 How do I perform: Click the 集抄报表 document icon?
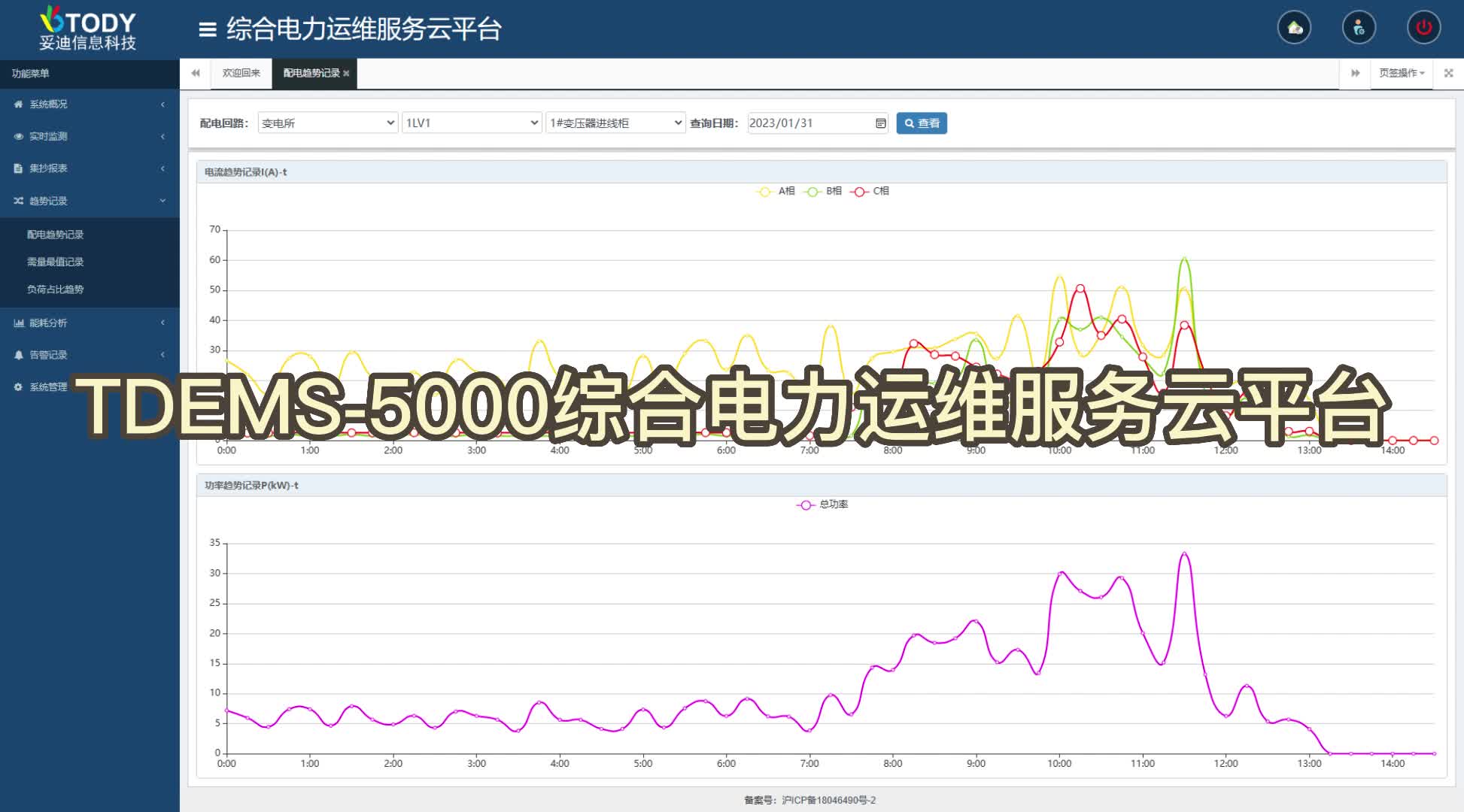pyautogui.click(x=18, y=168)
